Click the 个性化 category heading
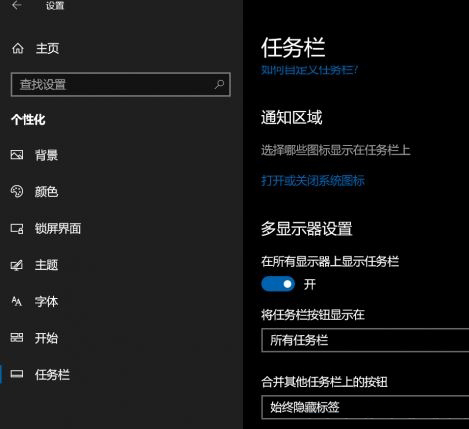 click(28, 120)
